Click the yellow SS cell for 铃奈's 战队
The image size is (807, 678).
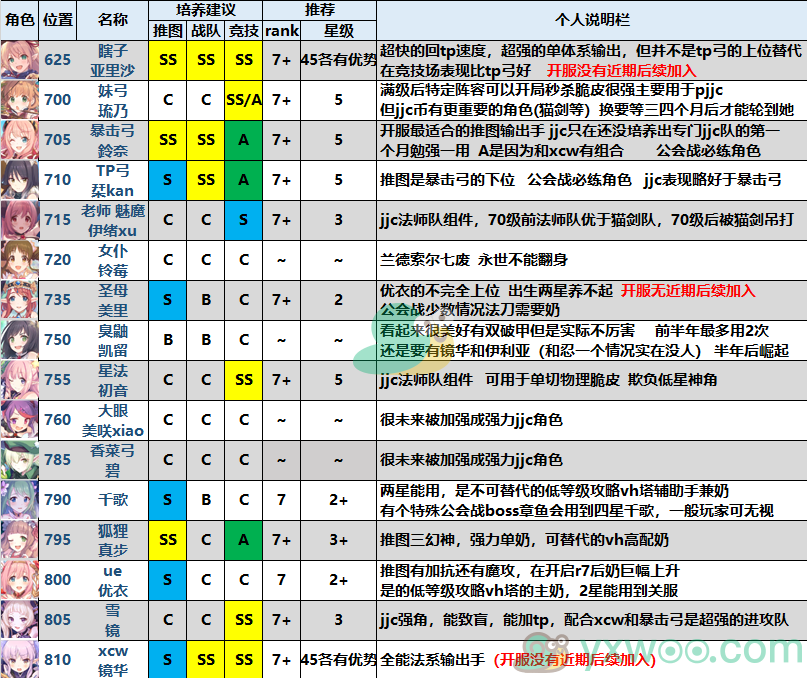point(205,141)
